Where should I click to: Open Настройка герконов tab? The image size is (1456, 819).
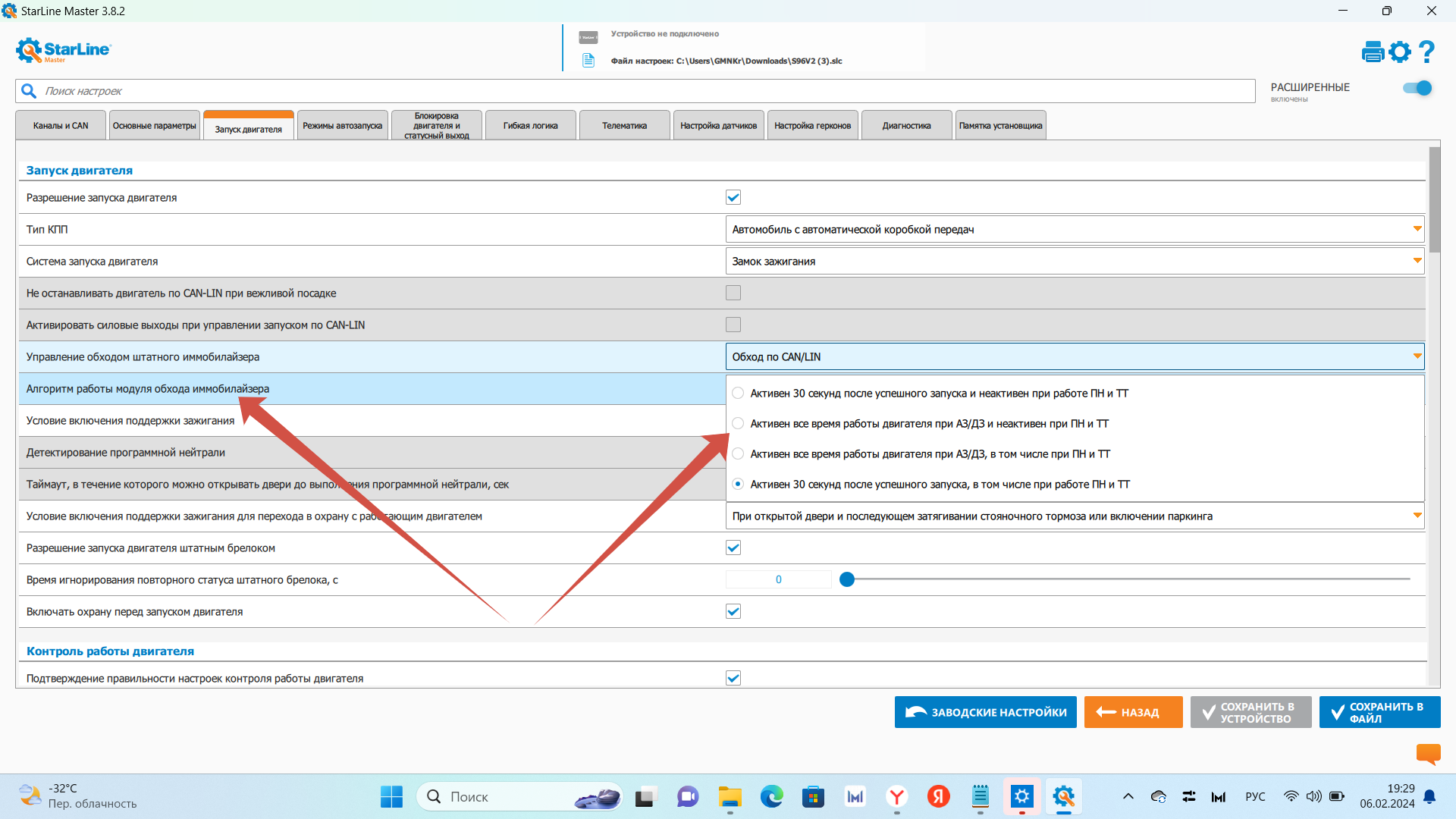[813, 126]
